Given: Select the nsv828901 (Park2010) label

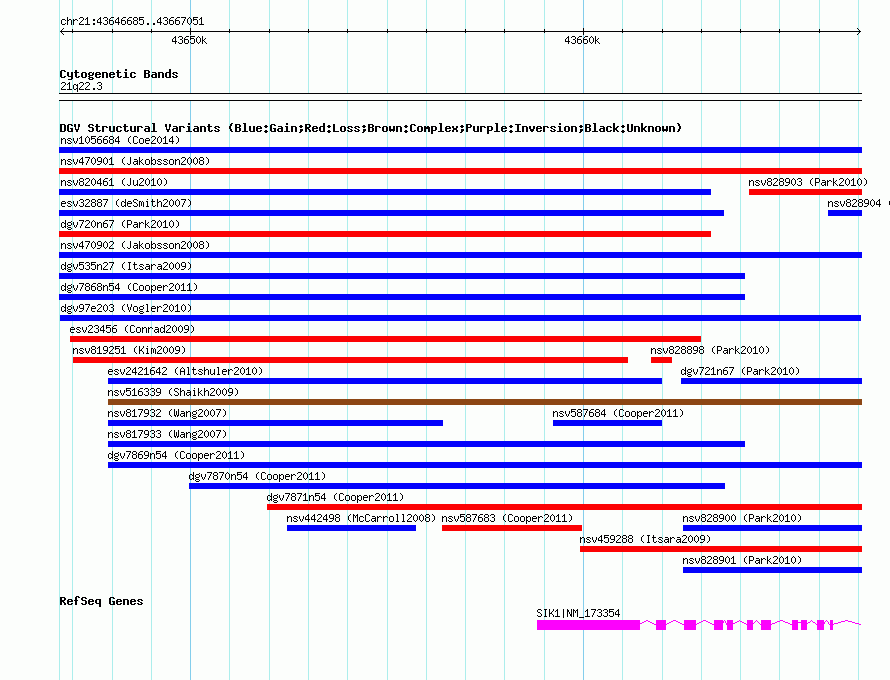Looking at the screenshot, I should [742, 560].
